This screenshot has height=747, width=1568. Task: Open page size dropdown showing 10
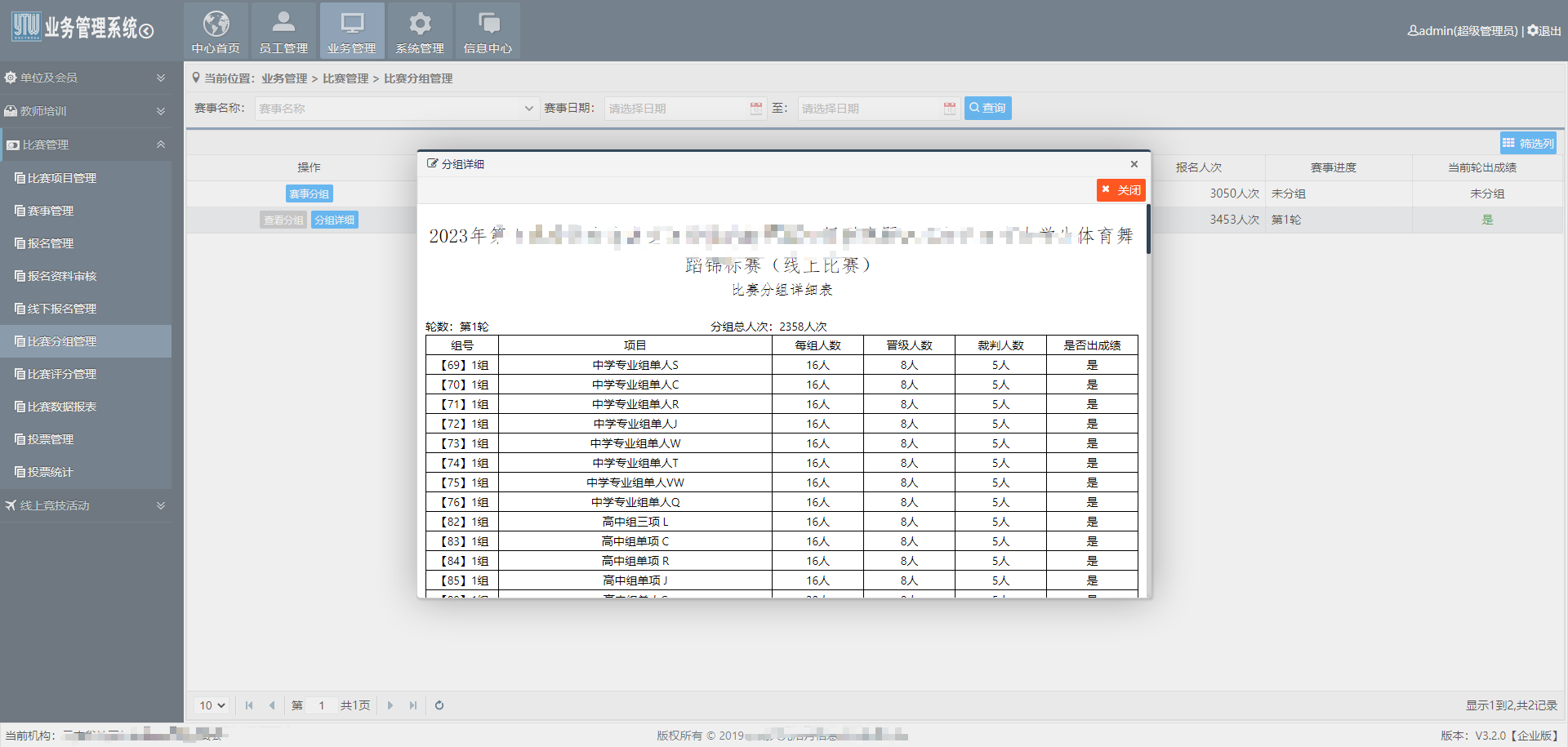(x=212, y=705)
